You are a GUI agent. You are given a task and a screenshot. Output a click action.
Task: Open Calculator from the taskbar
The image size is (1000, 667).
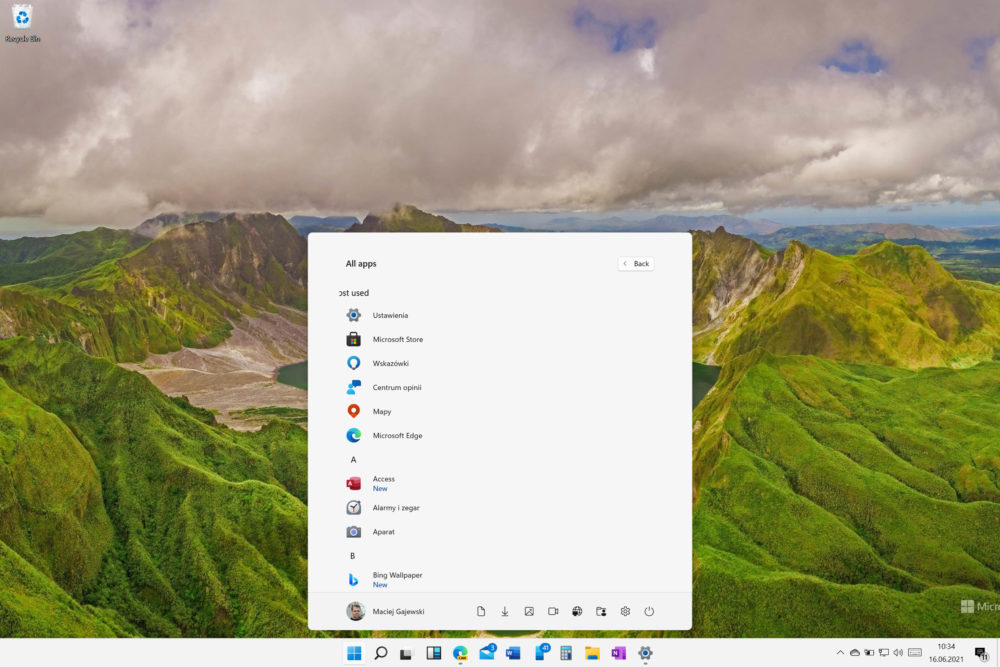pos(566,653)
